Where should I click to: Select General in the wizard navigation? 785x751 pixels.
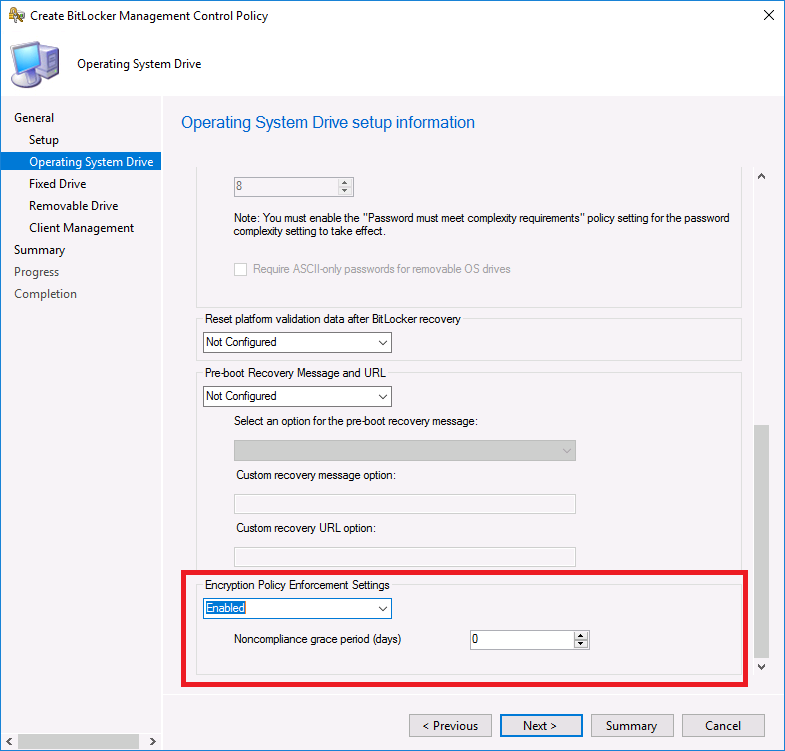tap(34, 118)
